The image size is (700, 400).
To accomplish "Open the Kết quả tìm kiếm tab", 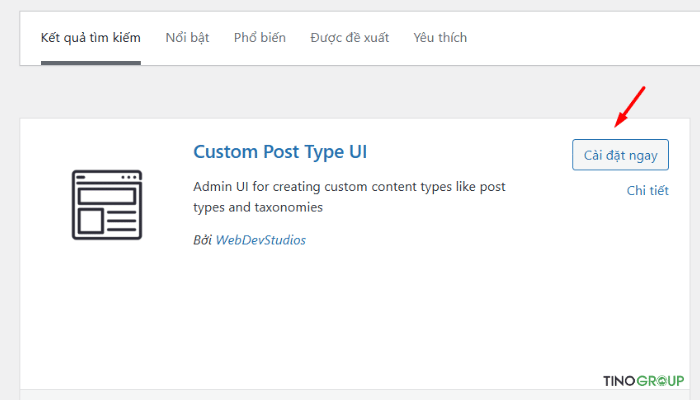I will pyautogui.click(x=90, y=38).
